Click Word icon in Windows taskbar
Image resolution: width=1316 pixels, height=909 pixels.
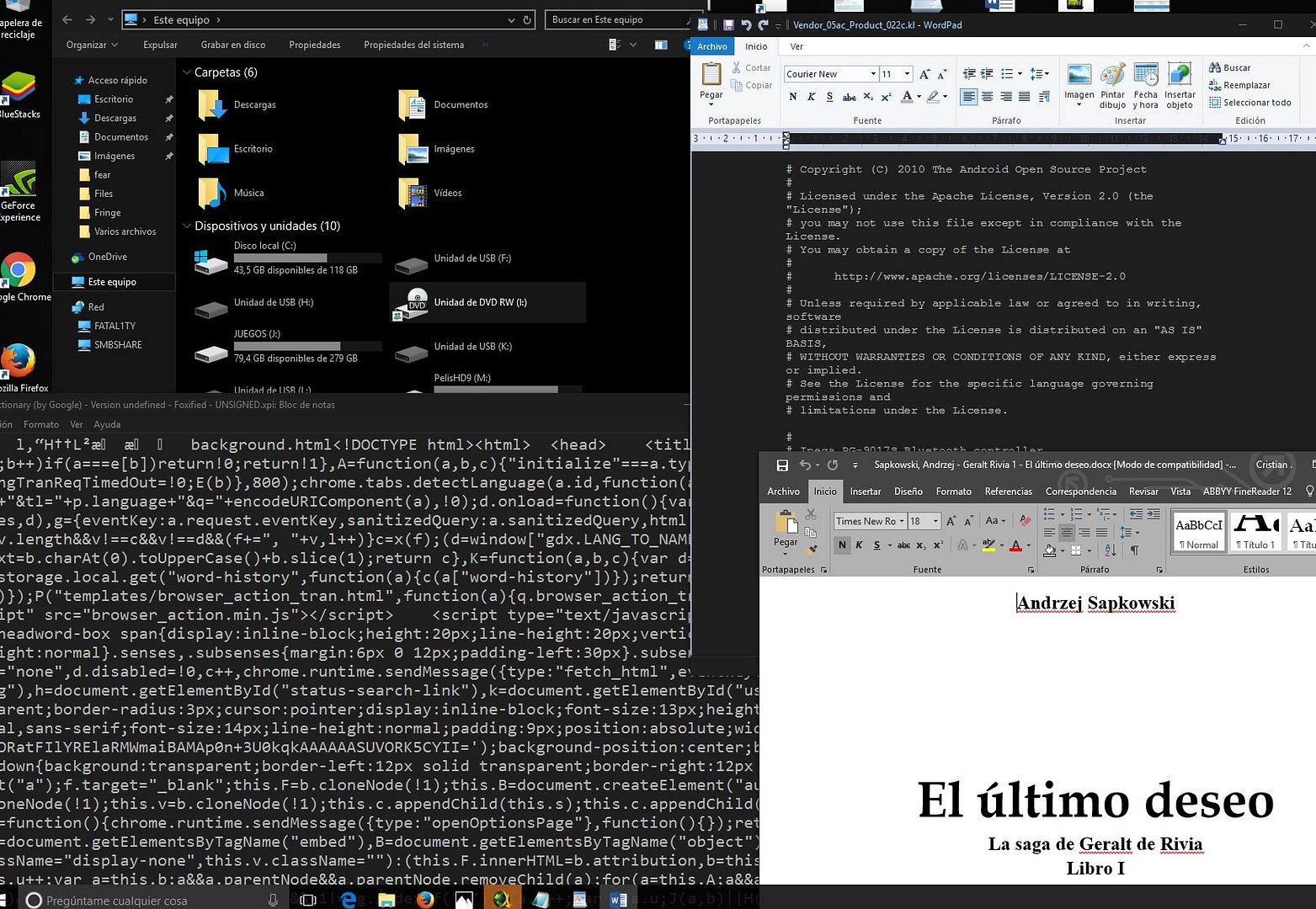point(618,900)
